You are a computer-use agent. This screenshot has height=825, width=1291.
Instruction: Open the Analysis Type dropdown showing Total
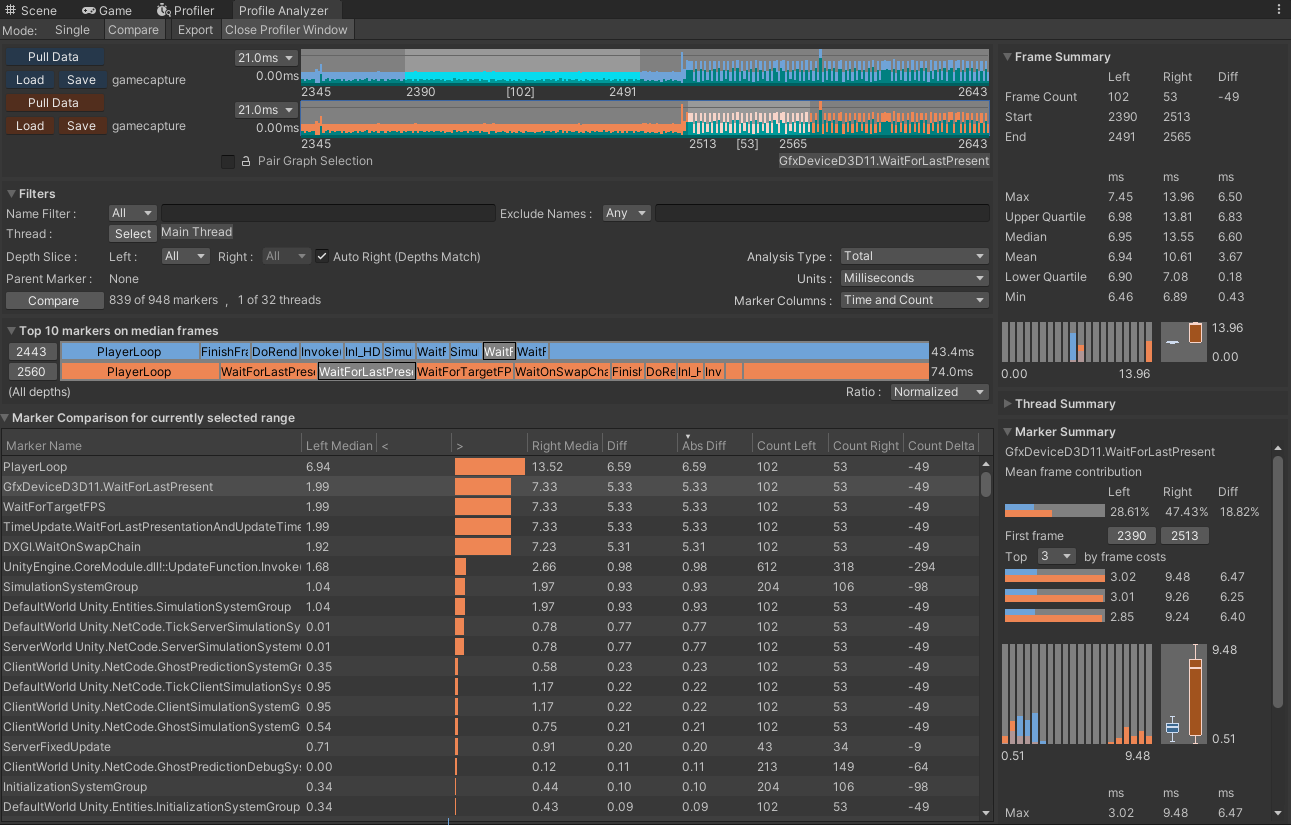coord(913,256)
